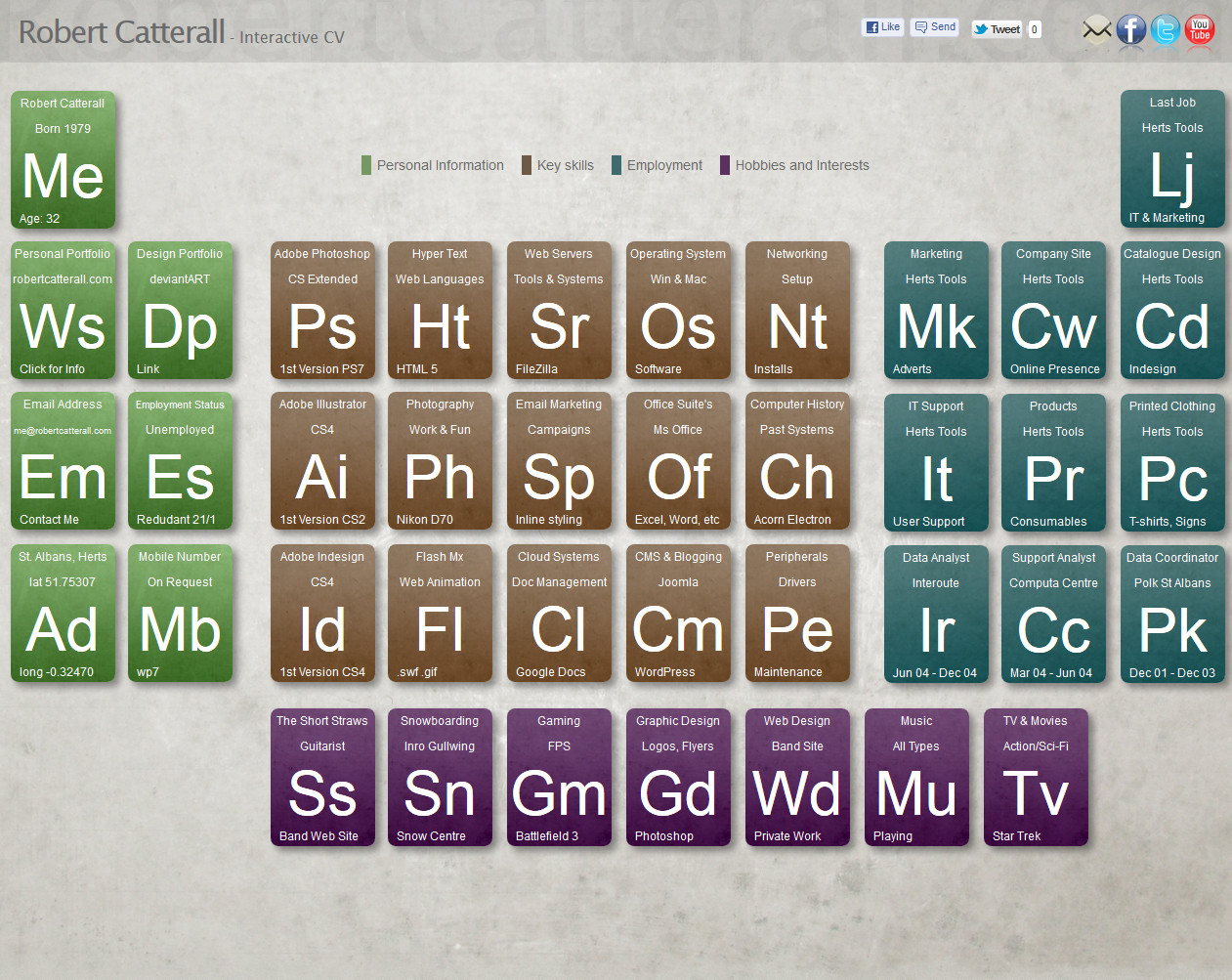1232x980 pixels.
Task: Select the Id Adobe Indesign tile
Action: (x=322, y=614)
